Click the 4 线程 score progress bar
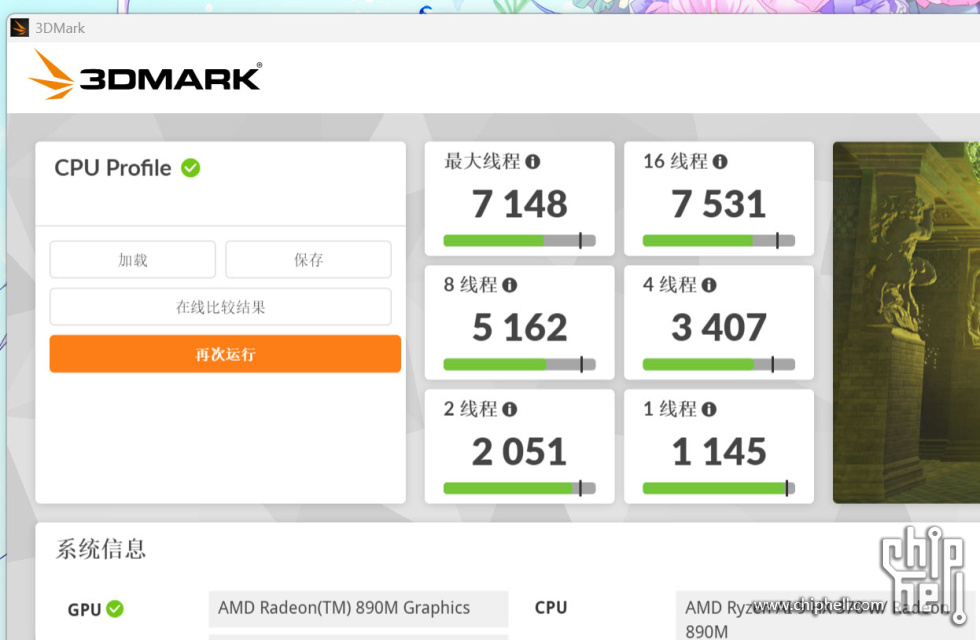Screen dimensions: 980x640 (x=719, y=364)
